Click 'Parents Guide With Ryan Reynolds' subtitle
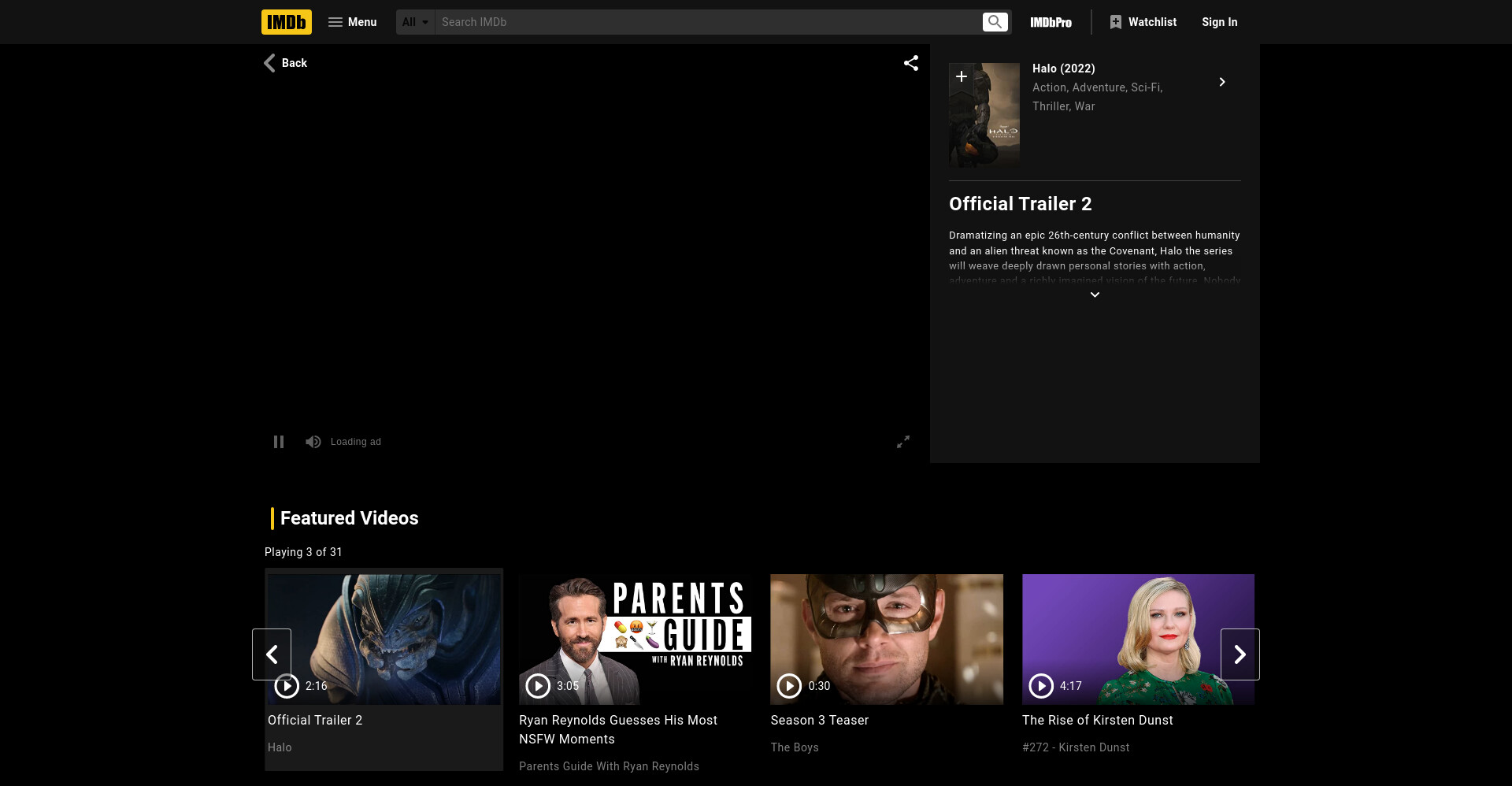 click(609, 766)
